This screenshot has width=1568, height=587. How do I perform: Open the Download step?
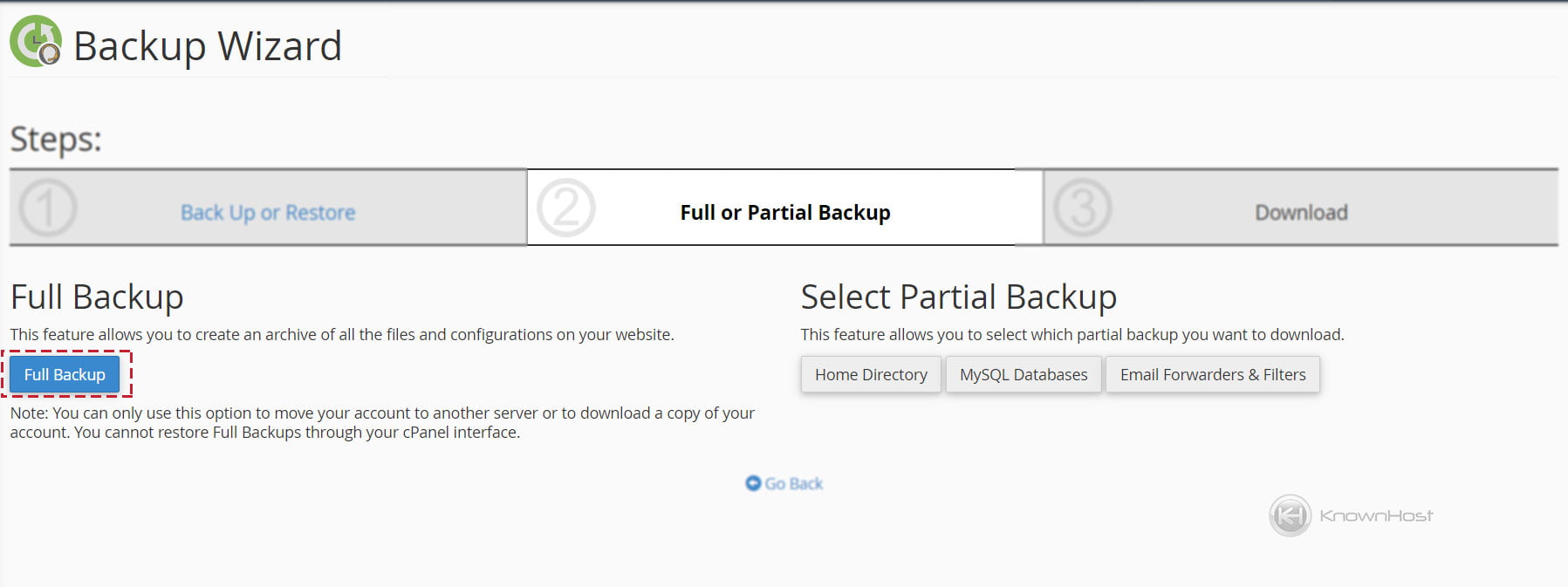(1300, 212)
